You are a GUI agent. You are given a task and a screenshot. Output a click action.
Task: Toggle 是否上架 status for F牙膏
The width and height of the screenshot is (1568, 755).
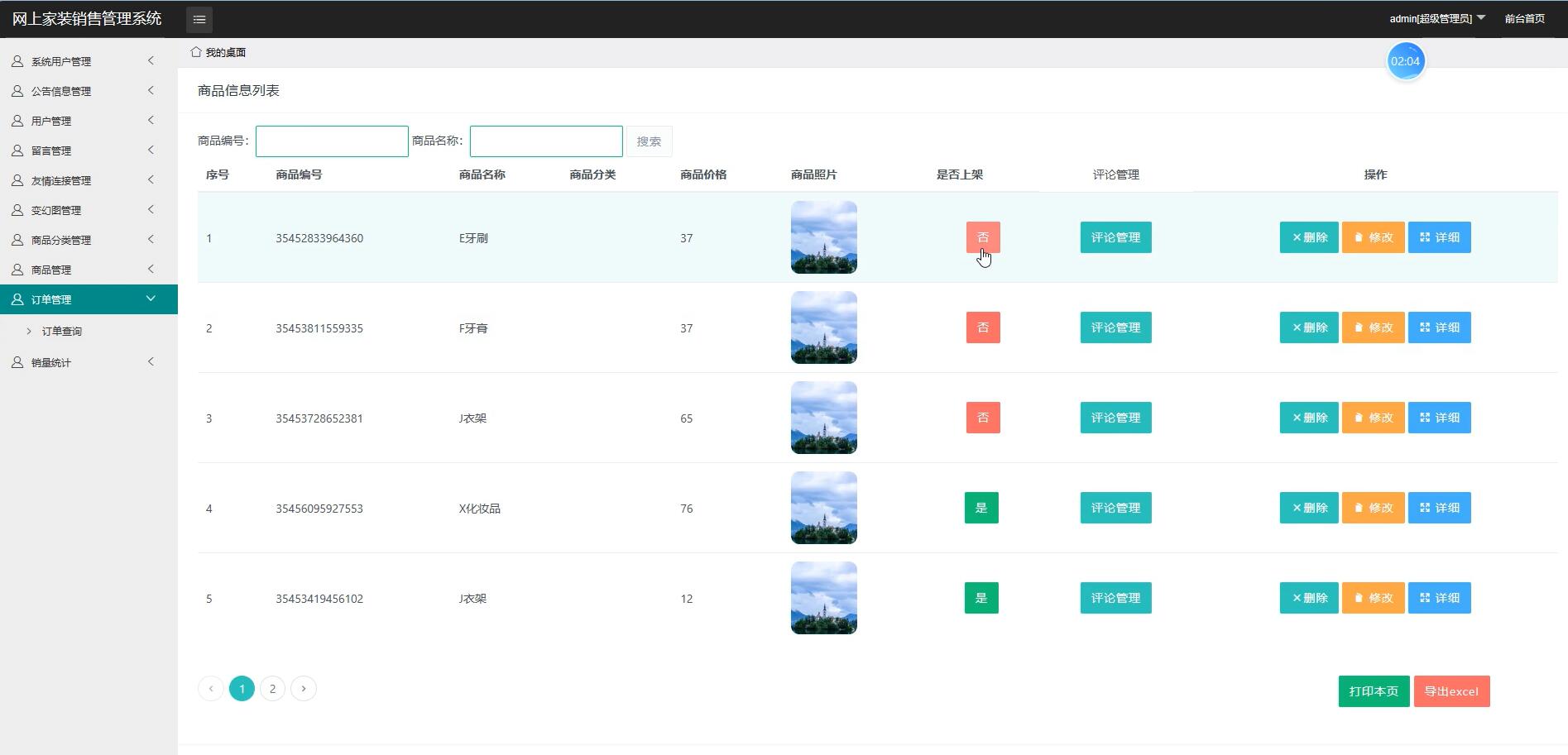983,327
